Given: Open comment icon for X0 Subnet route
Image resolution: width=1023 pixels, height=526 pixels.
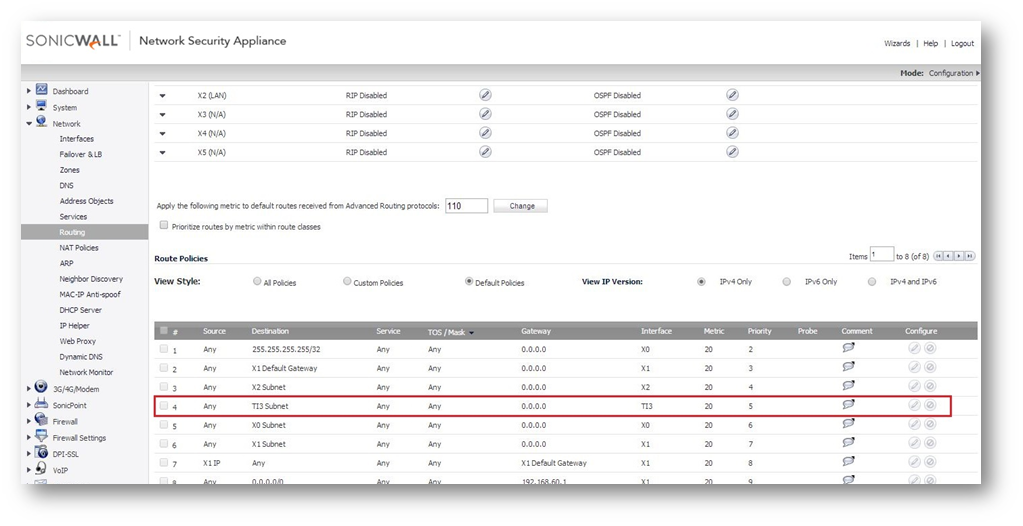Looking at the screenshot, I should click(x=848, y=424).
